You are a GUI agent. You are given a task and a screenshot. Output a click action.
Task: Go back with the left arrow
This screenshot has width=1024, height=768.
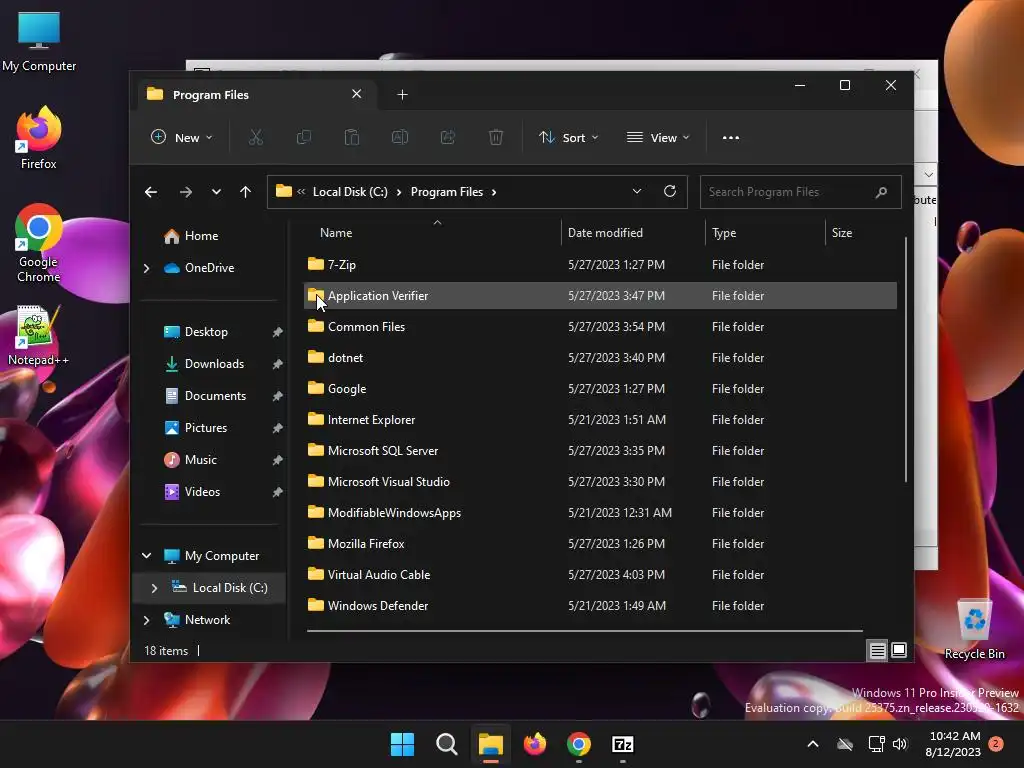coord(151,192)
